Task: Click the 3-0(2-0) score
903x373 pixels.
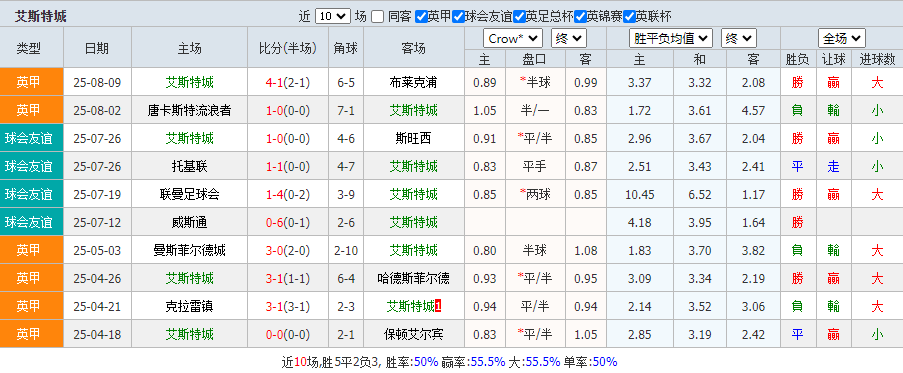Action: pyautogui.click(x=287, y=250)
